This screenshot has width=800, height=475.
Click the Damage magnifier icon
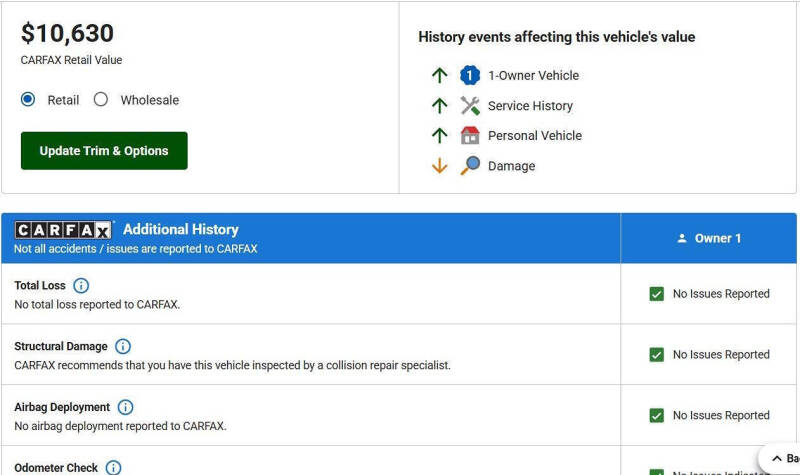470,165
